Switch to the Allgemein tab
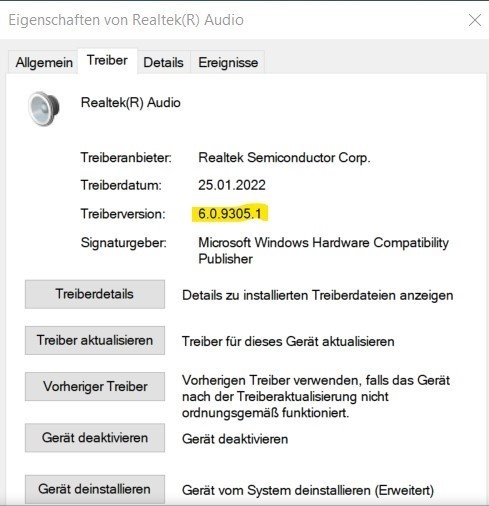Image resolution: width=489 pixels, height=506 pixels. click(44, 62)
